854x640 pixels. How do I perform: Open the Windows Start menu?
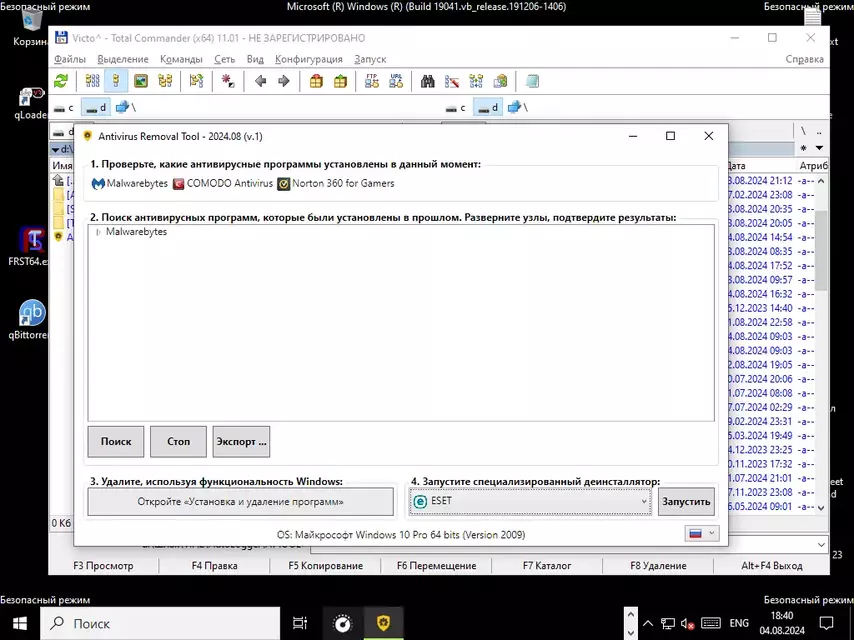tap(20, 623)
